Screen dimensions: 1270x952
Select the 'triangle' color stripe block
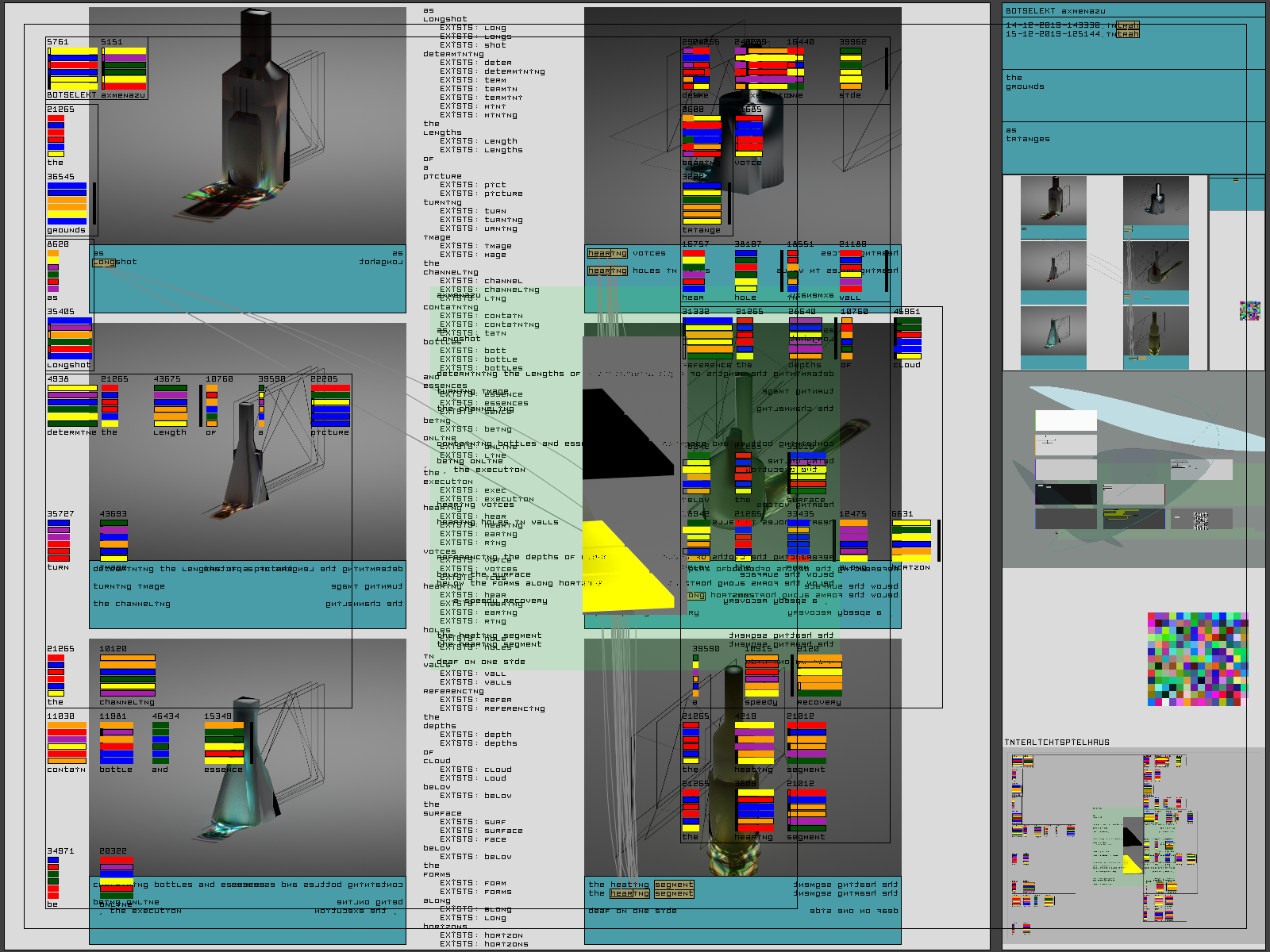pyautogui.click(x=702, y=203)
